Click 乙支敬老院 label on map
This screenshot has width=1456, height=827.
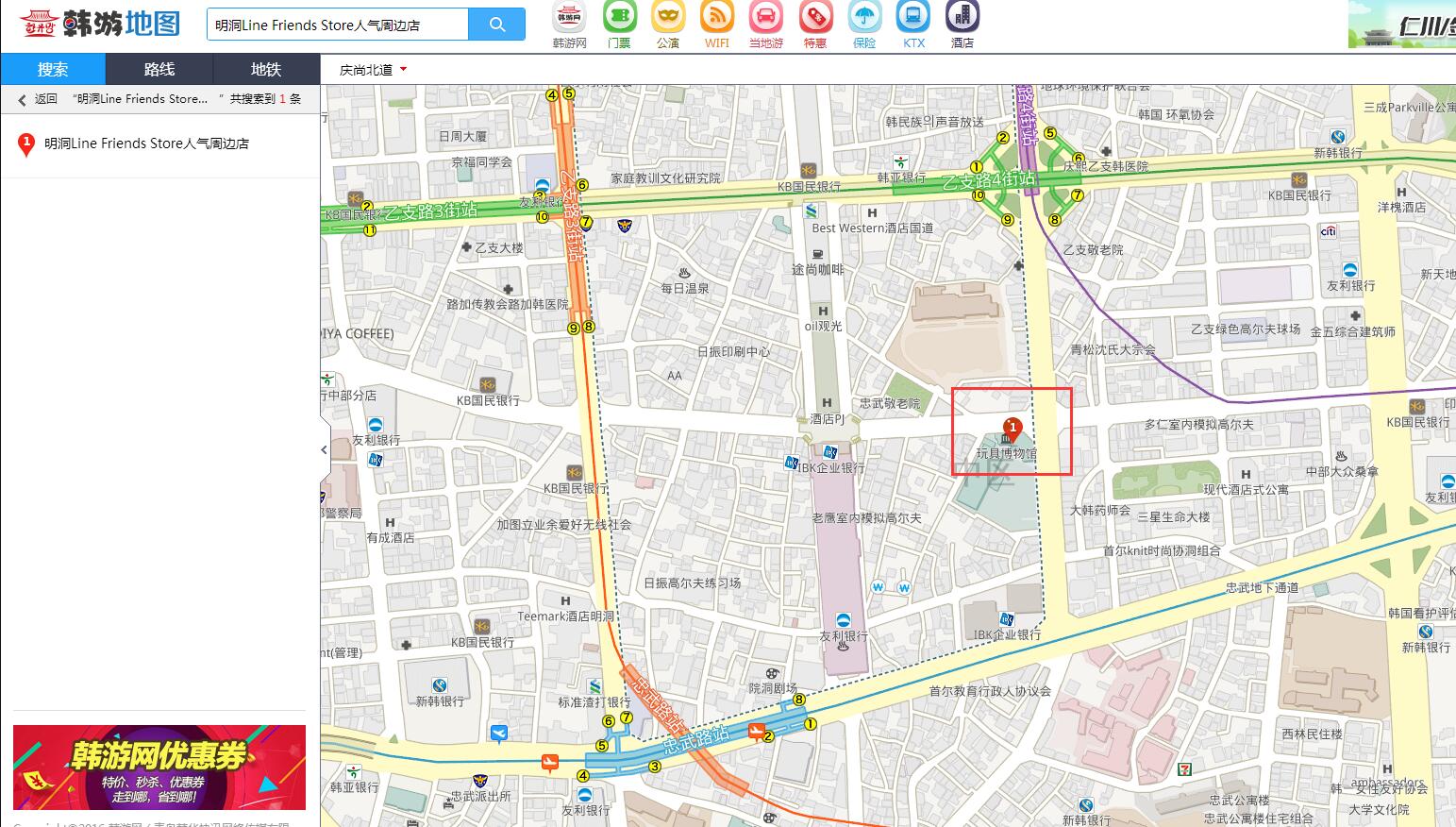[1094, 250]
